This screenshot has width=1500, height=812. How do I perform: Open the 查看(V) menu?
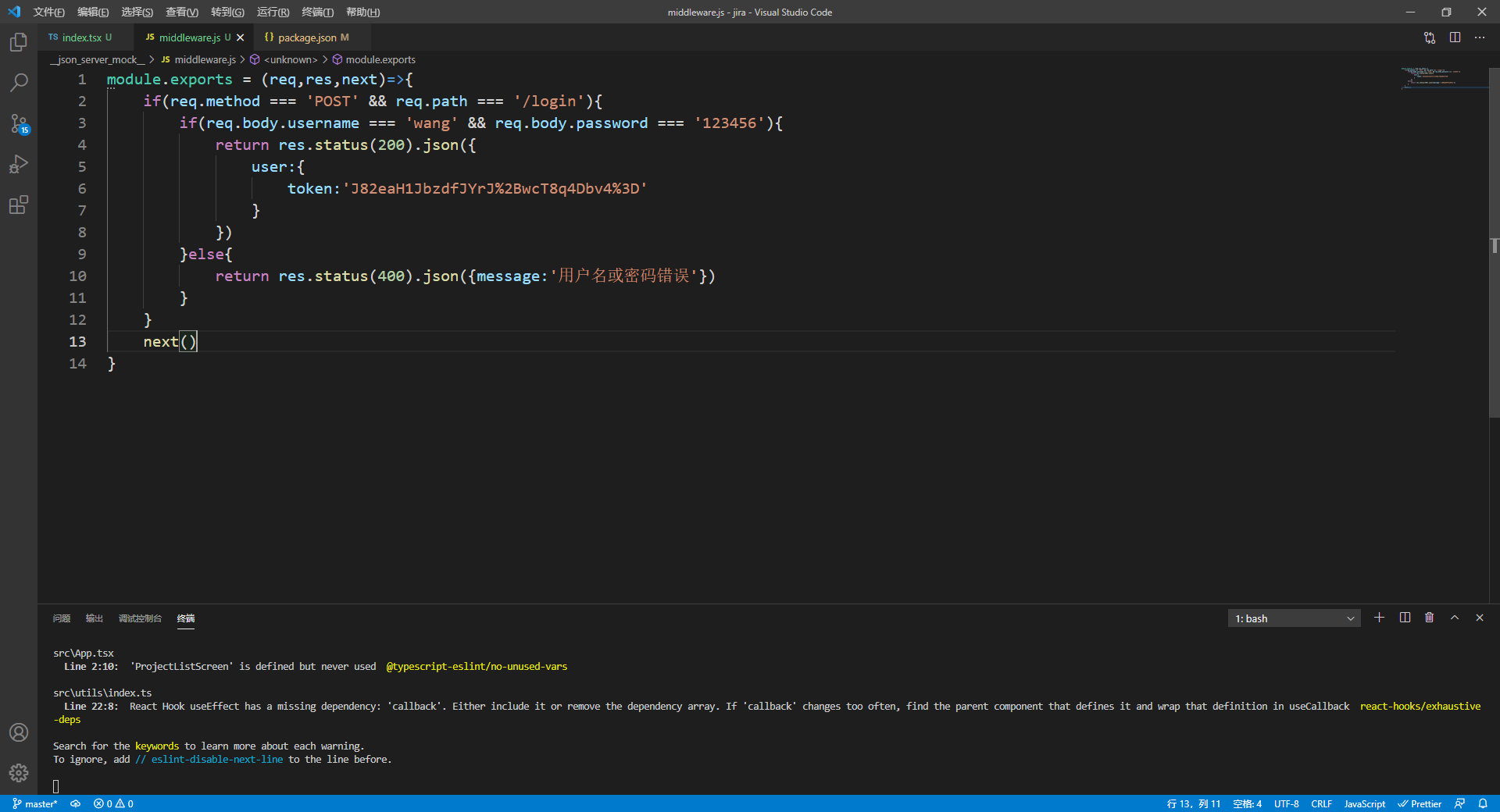(182, 12)
